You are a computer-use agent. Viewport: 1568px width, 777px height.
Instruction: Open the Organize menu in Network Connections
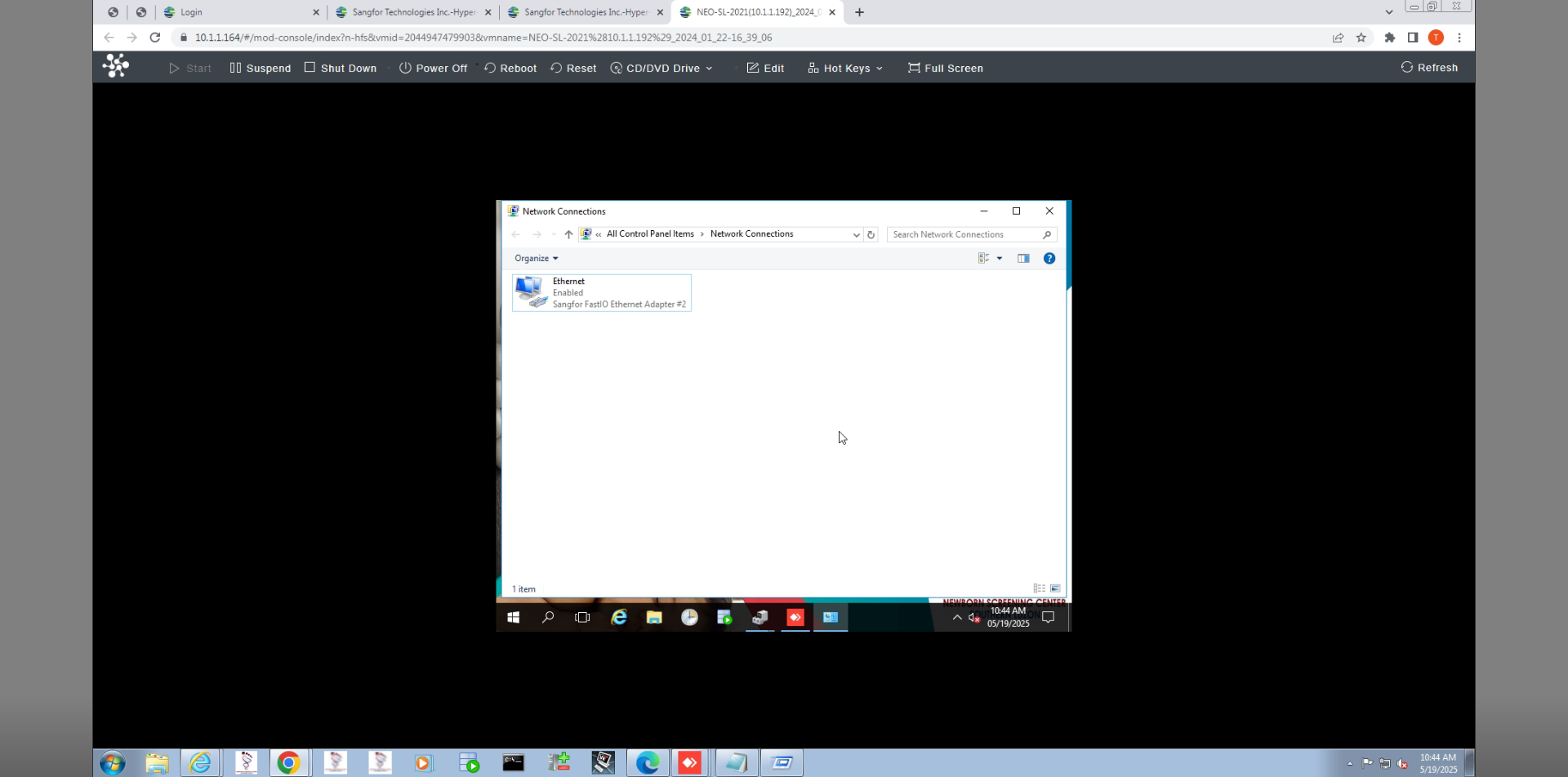(537, 258)
